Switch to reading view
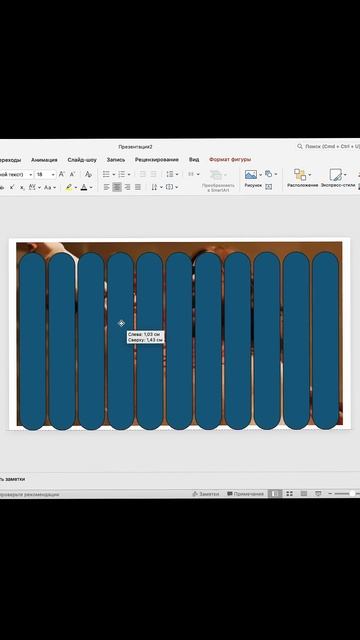 304,494
